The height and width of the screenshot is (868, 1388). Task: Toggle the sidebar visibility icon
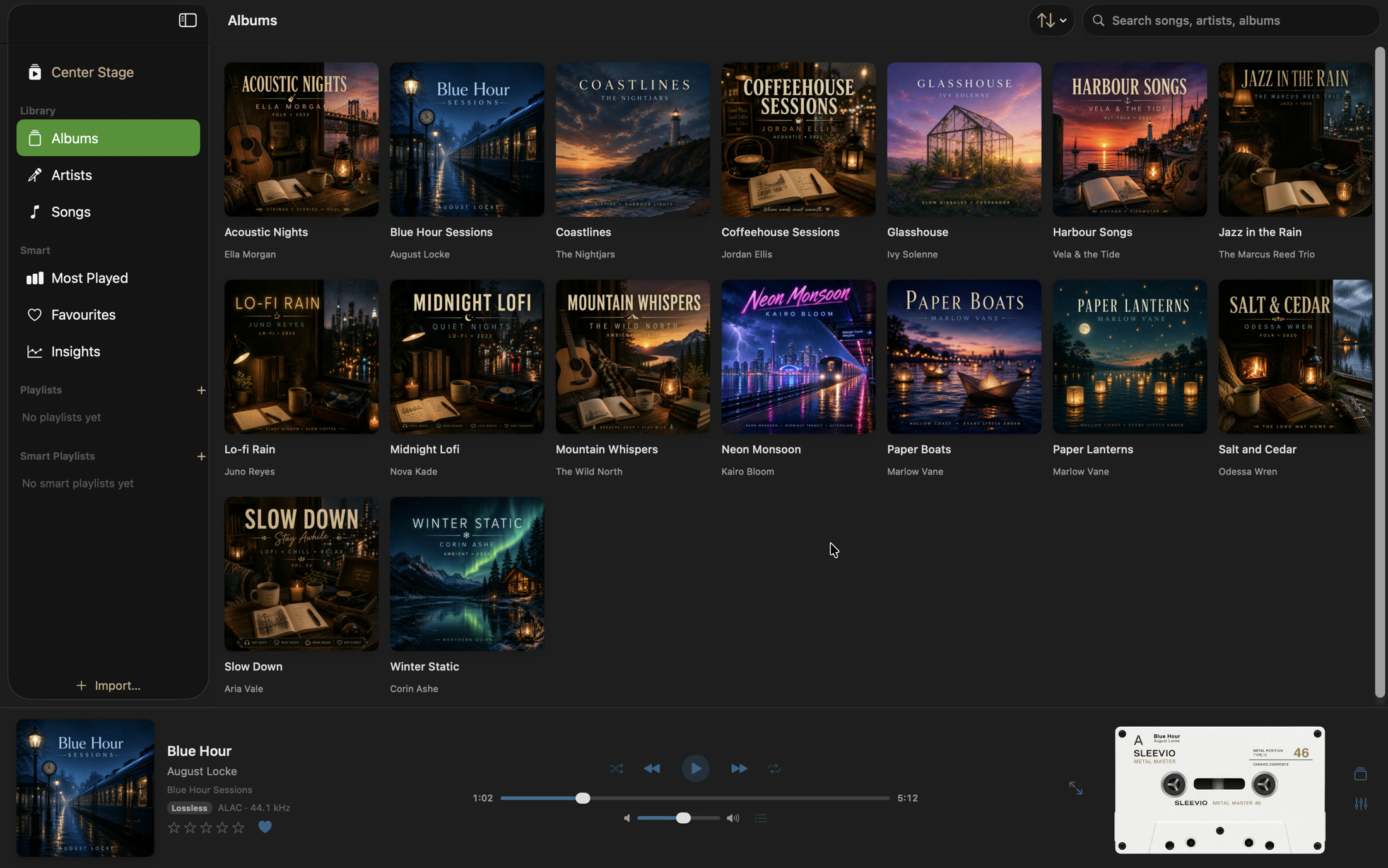[187, 20]
